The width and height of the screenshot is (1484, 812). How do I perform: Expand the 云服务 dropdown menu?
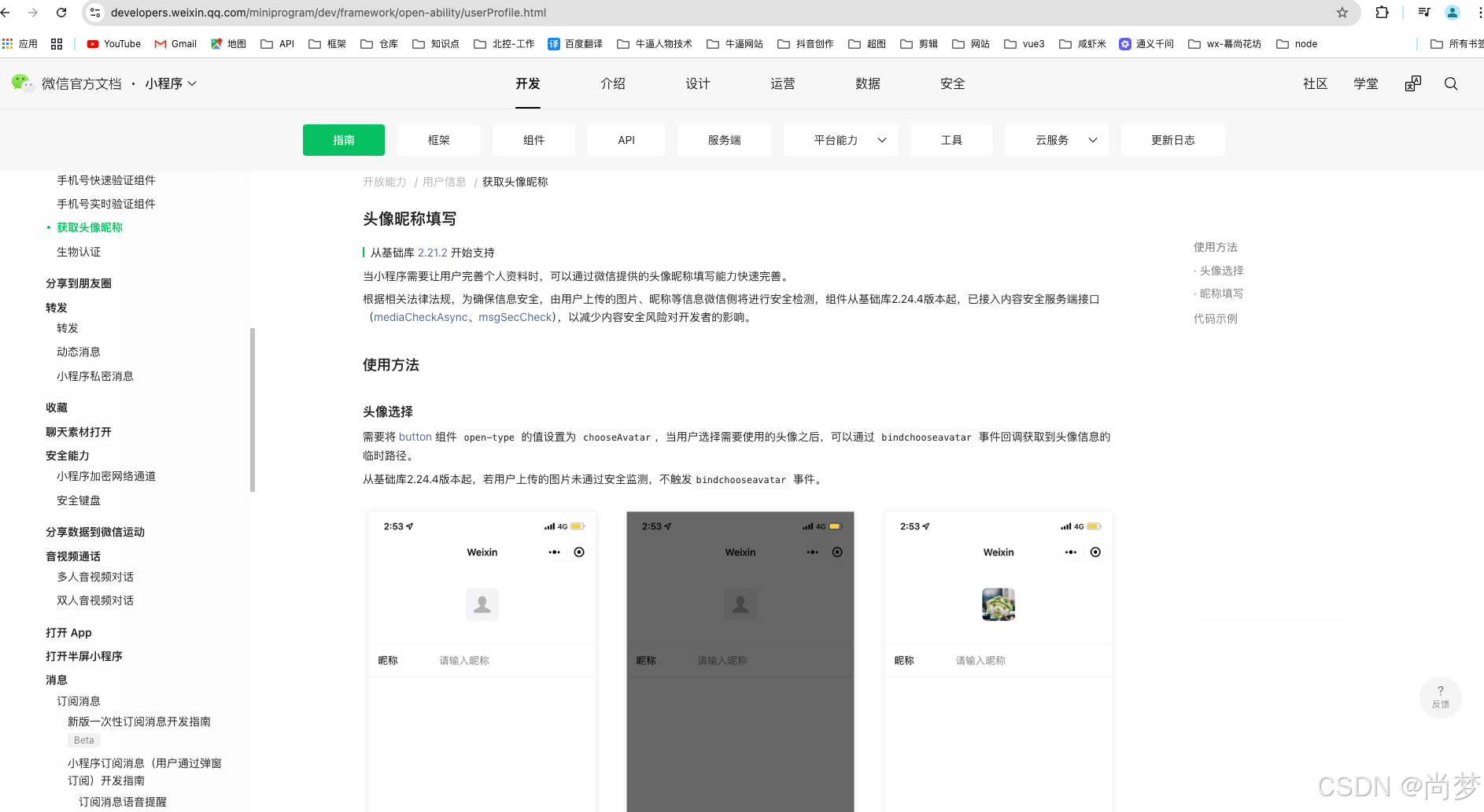point(1057,140)
